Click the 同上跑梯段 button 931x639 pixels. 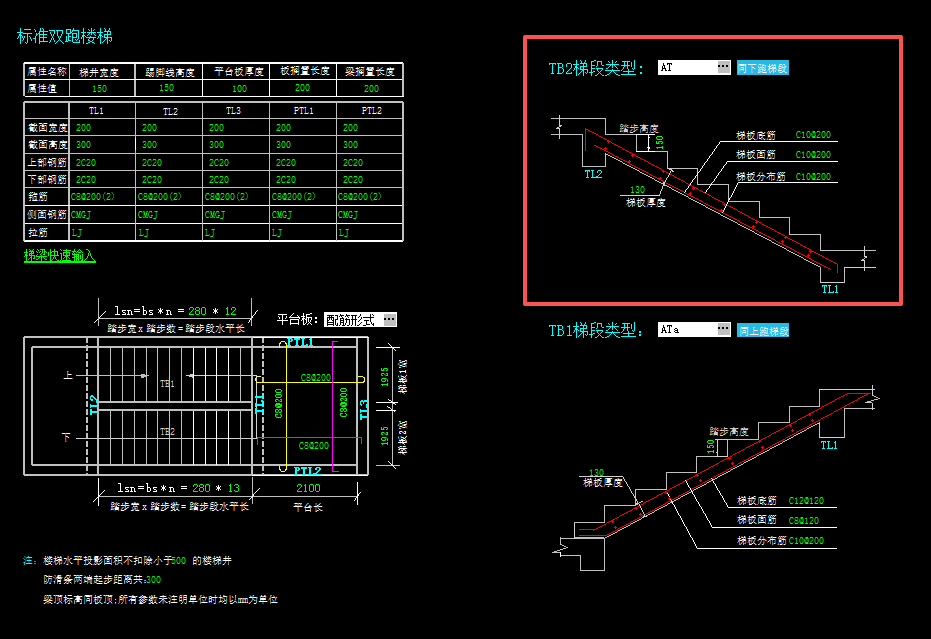click(x=762, y=331)
